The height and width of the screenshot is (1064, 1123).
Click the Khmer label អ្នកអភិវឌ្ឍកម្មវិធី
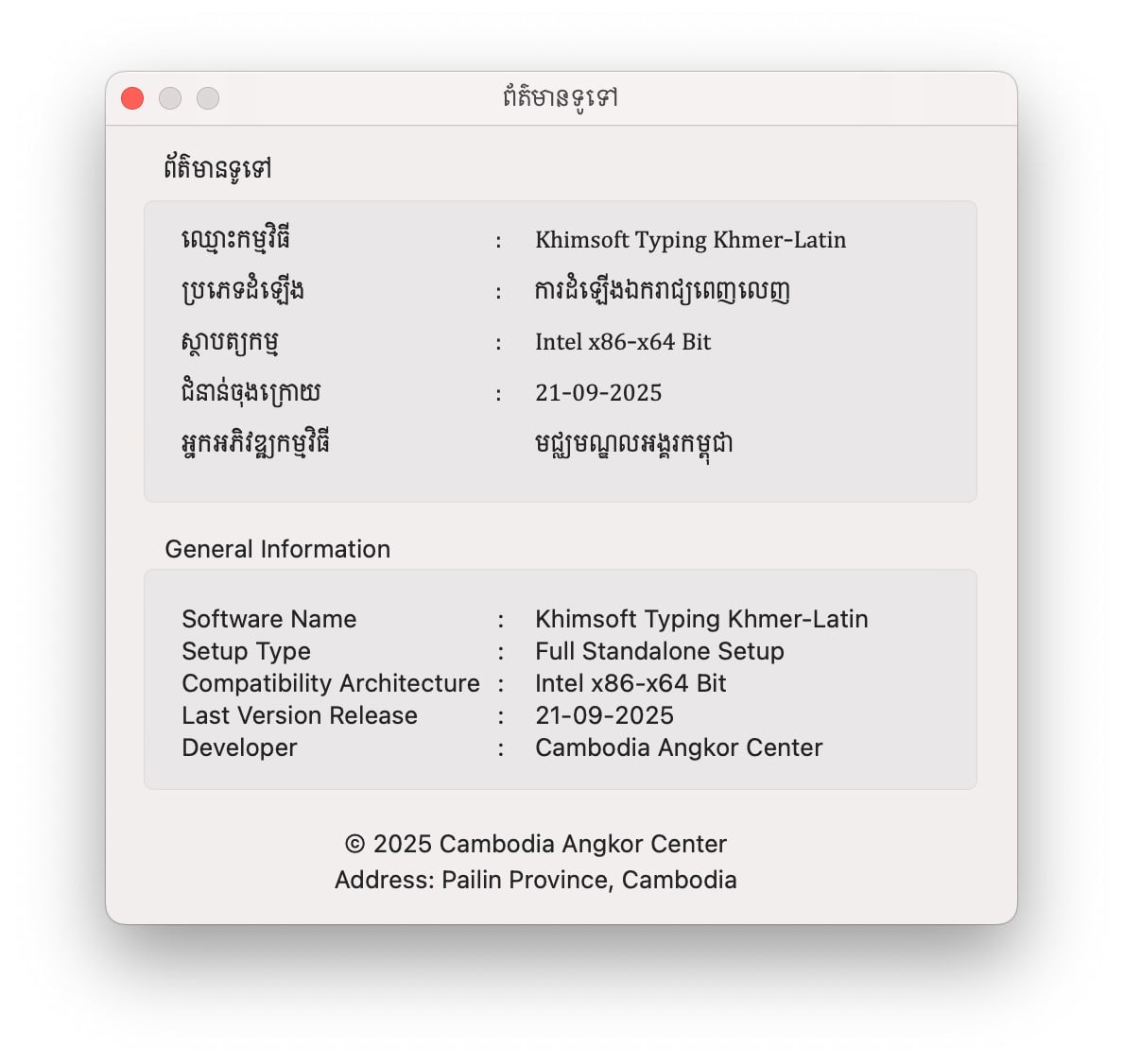coord(255,443)
